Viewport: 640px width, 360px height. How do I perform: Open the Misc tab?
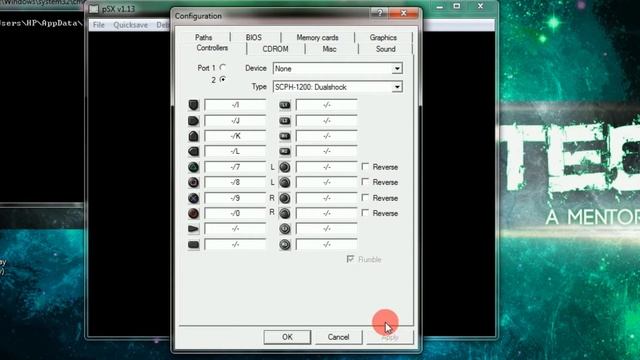tap(329, 49)
